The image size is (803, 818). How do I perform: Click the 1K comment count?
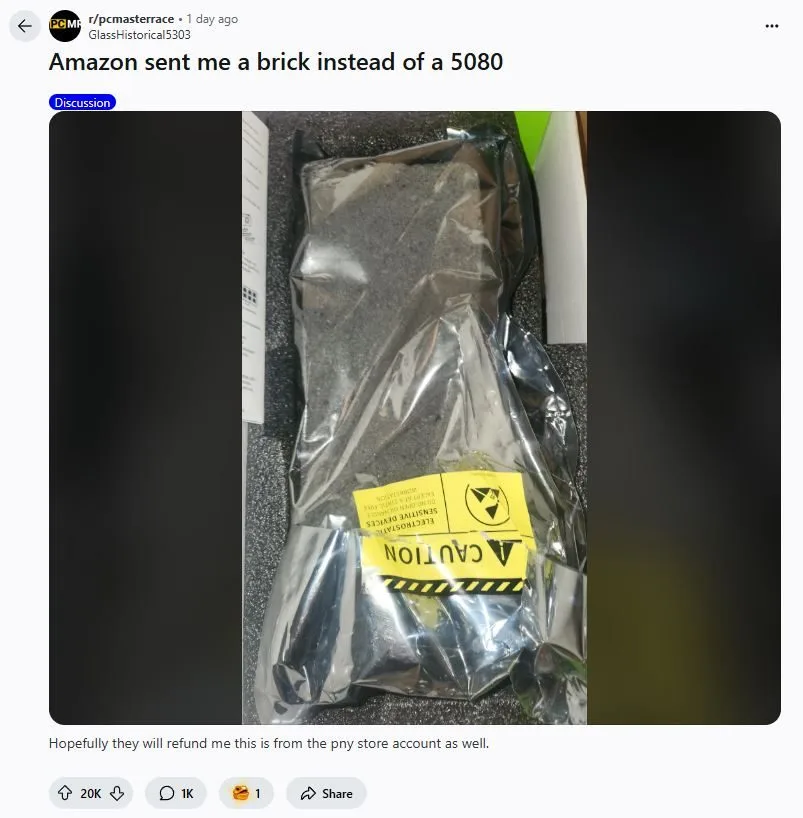click(x=187, y=793)
